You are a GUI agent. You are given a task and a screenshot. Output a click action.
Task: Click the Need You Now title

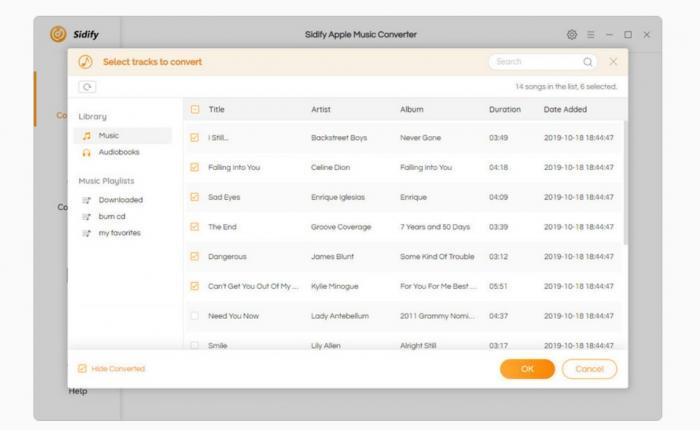pyautogui.click(x=233, y=316)
